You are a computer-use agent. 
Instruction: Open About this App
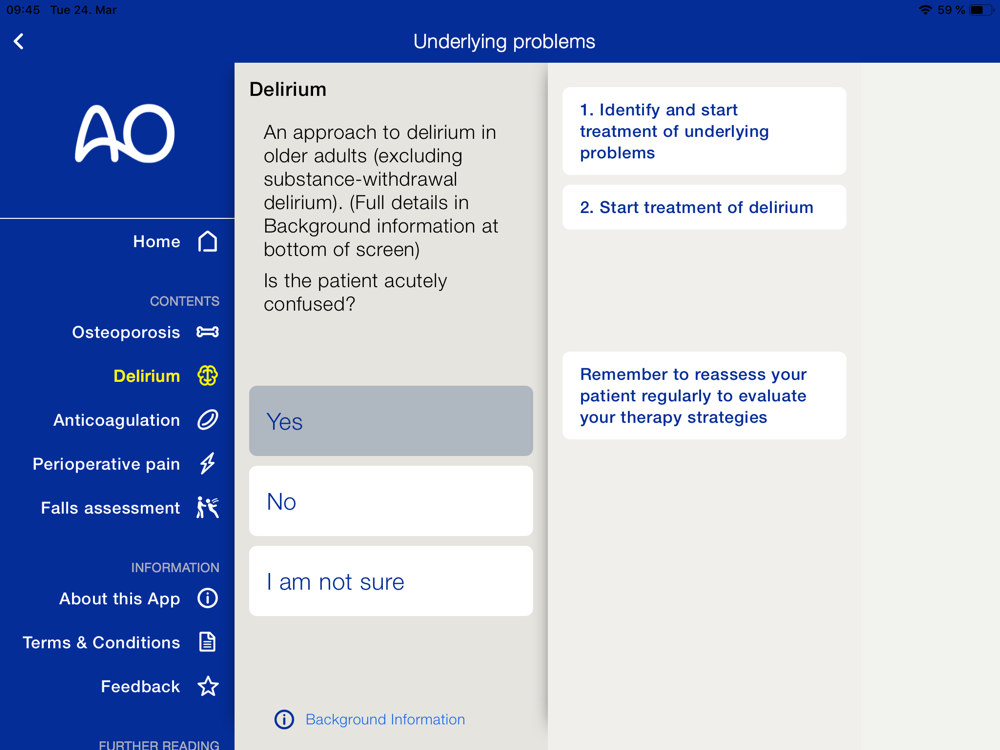(119, 599)
